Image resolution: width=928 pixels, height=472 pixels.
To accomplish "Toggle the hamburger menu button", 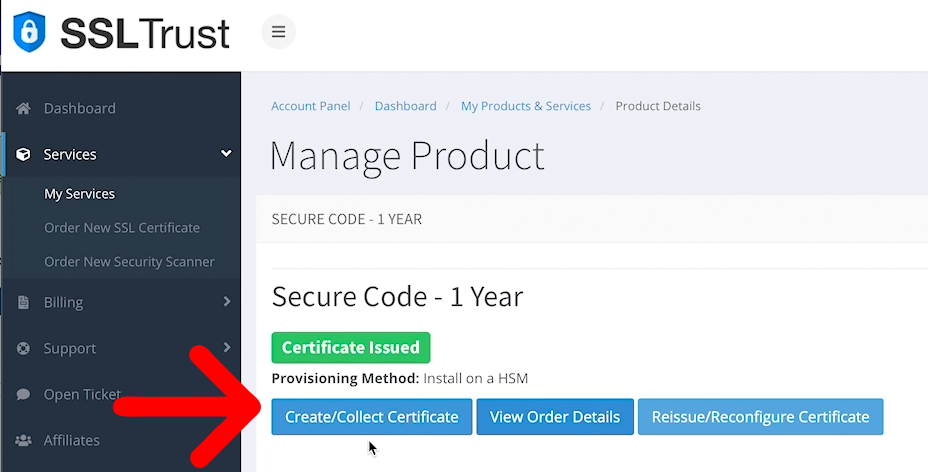I will 279,32.
